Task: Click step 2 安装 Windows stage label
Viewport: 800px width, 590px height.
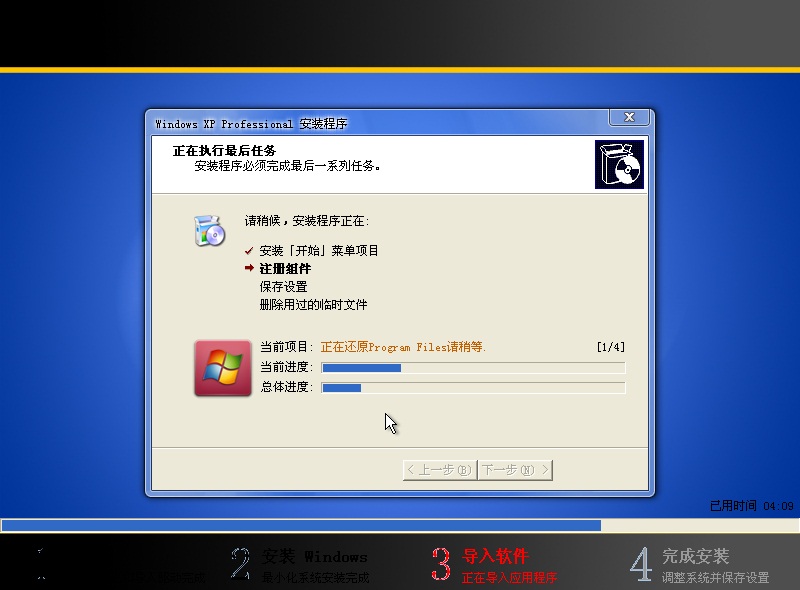Action: pos(314,556)
